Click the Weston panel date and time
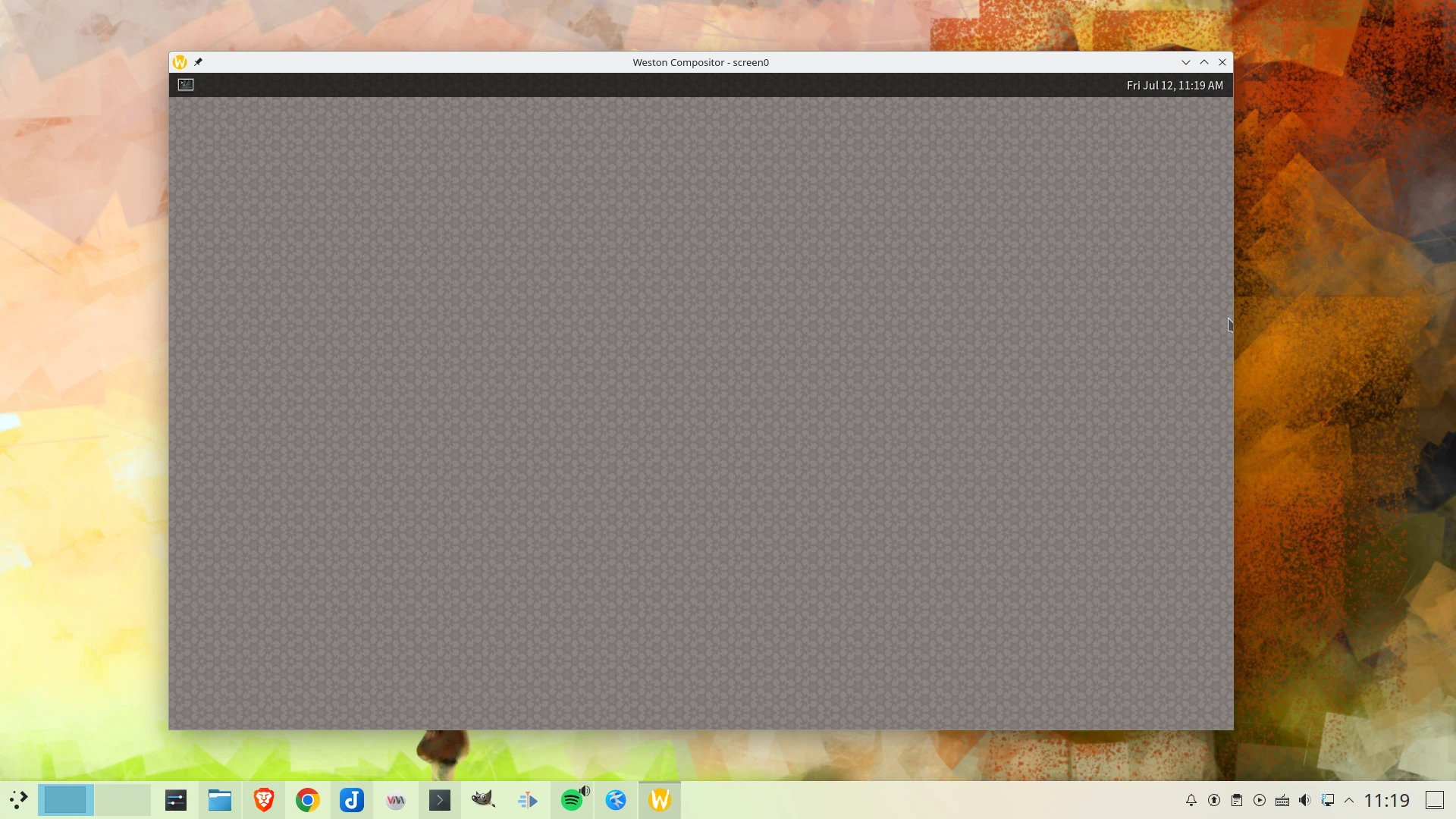 point(1174,86)
